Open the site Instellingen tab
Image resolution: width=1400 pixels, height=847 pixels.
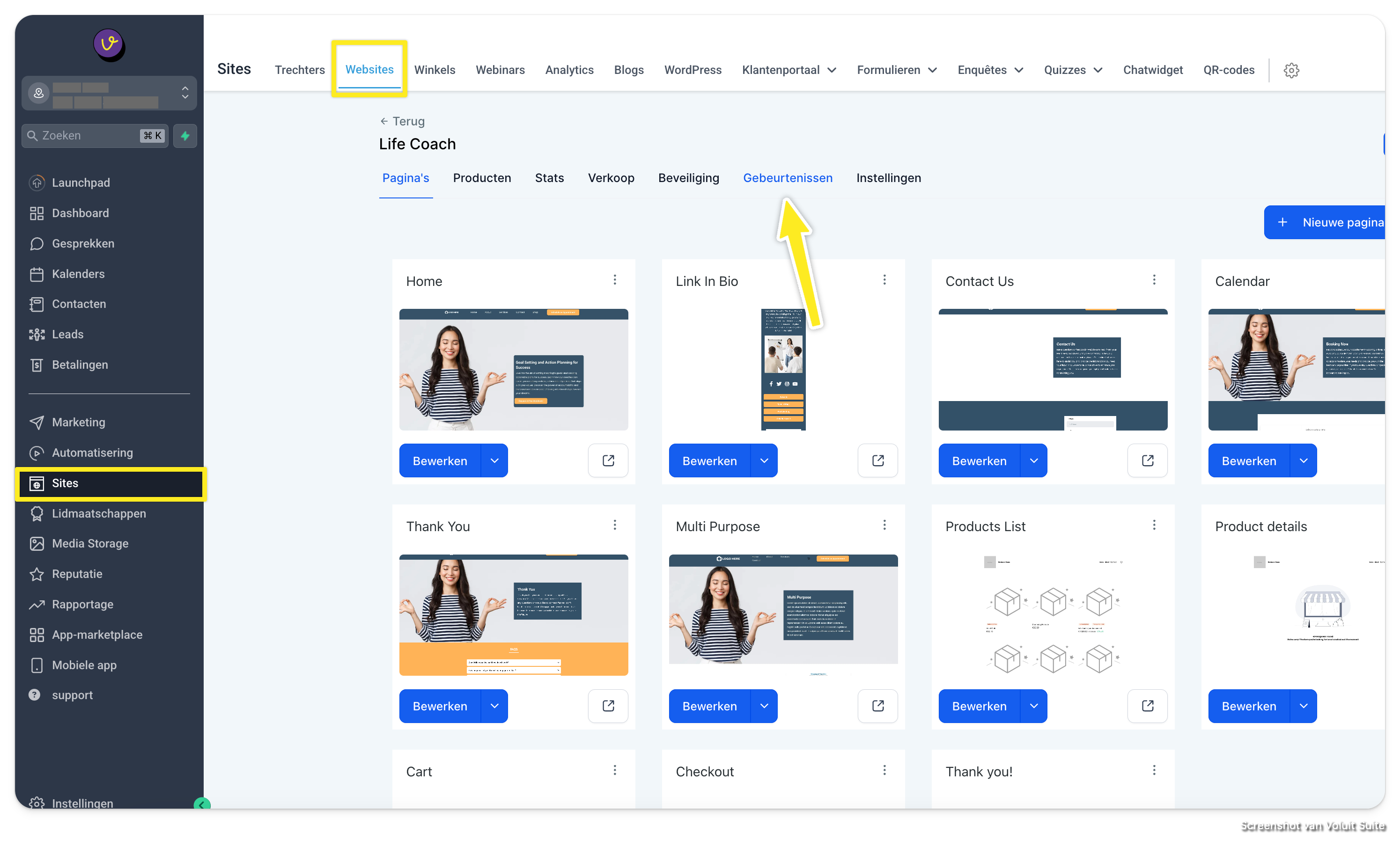pos(889,178)
